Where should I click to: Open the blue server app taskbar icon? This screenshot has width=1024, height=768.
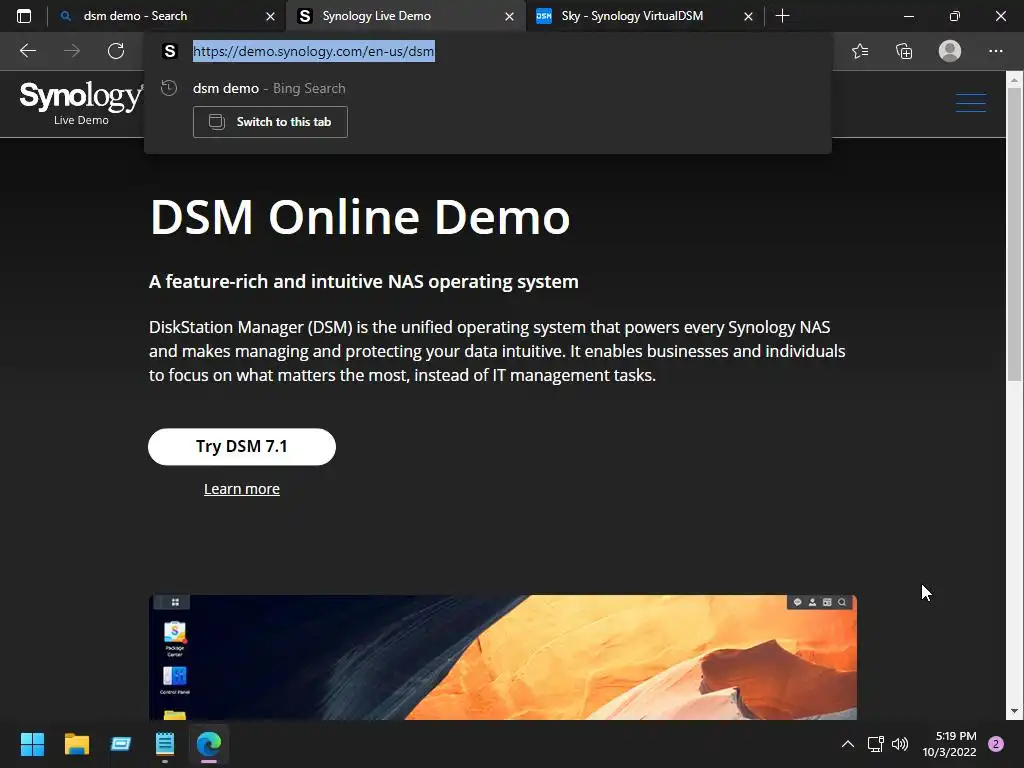(121, 744)
